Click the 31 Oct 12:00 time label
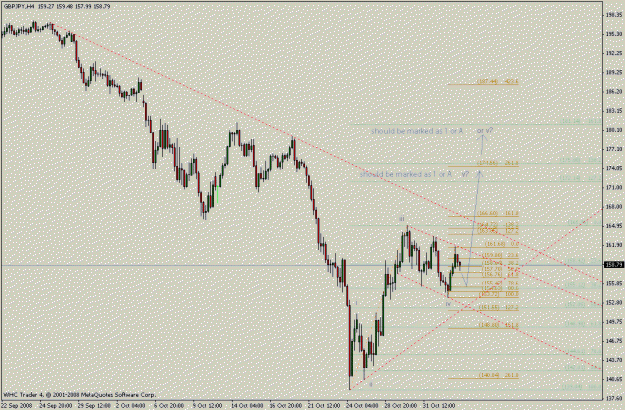625x410 pixels. 439,406
